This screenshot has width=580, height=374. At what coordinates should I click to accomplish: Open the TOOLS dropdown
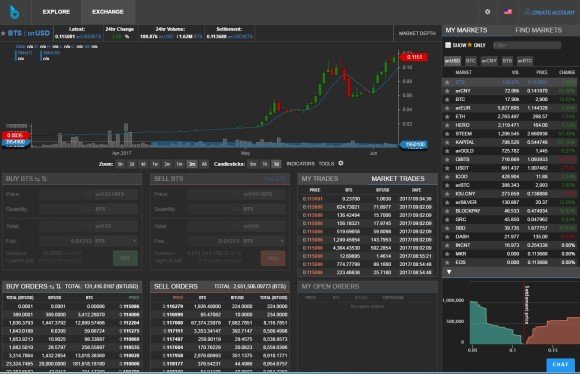coord(326,164)
